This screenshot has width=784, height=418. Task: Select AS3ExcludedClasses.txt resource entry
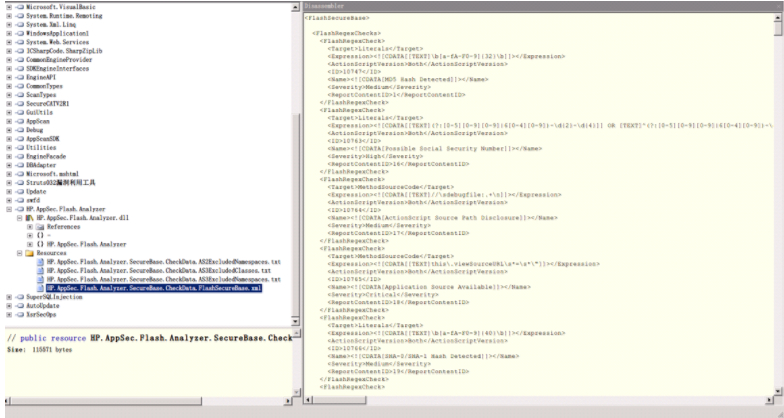pyautogui.click(x=159, y=270)
